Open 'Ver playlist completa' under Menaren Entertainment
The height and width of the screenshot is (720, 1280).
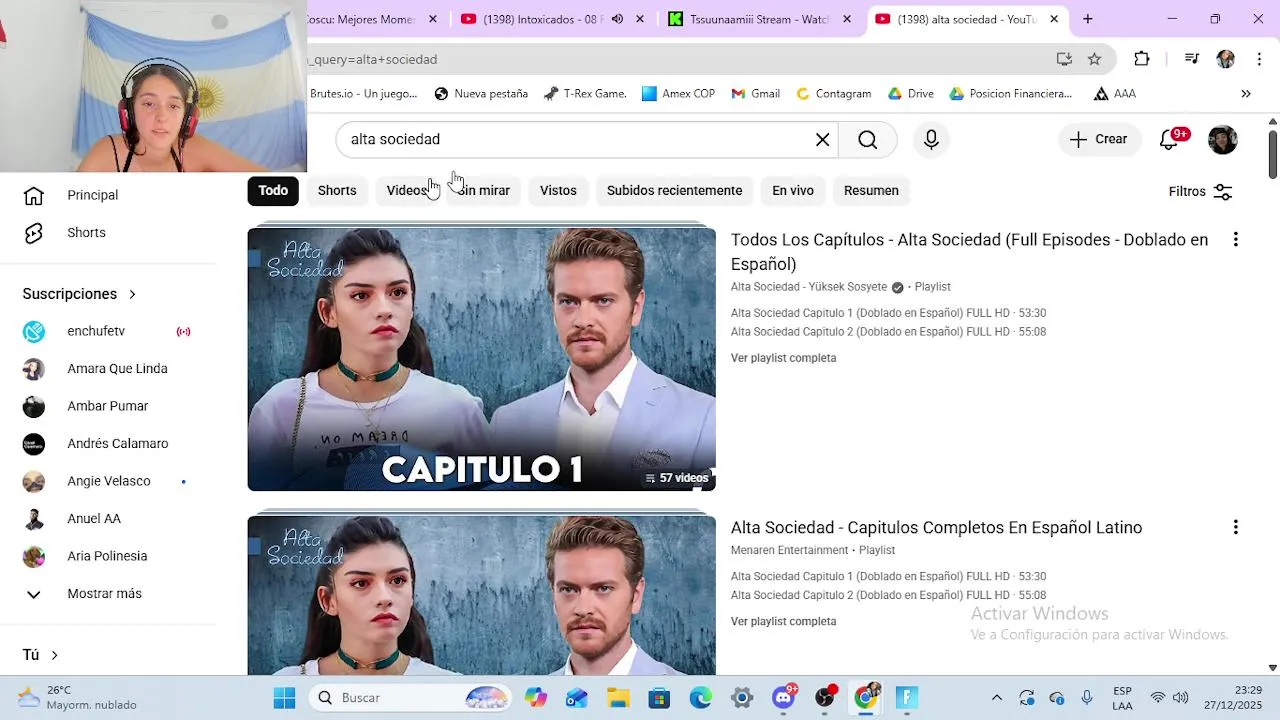point(783,622)
